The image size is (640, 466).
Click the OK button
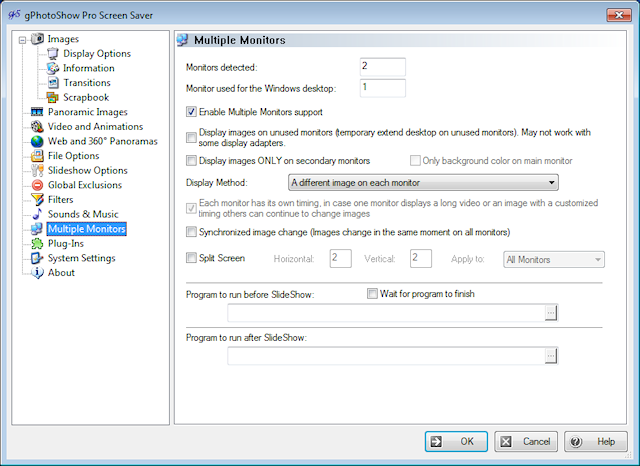point(456,442)
